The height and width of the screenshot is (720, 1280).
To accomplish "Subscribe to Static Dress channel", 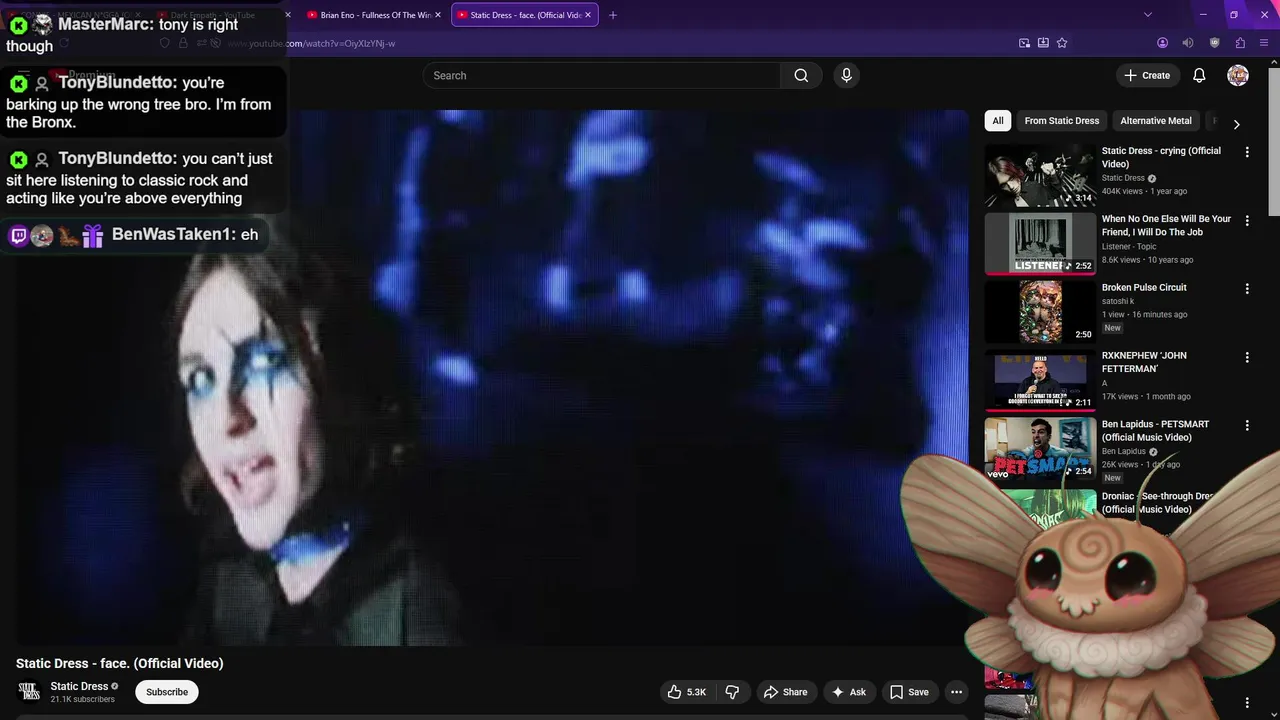I will [167, 692].
